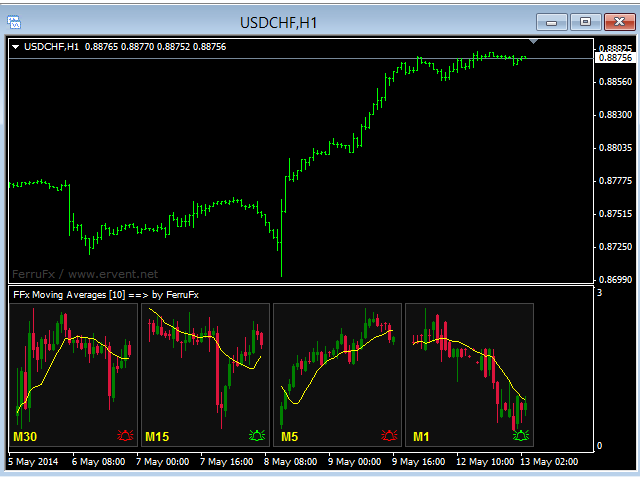This screenshot has width=640, height=480.
Task: Click the M30 timeframe label
Action: click(26, 437)
